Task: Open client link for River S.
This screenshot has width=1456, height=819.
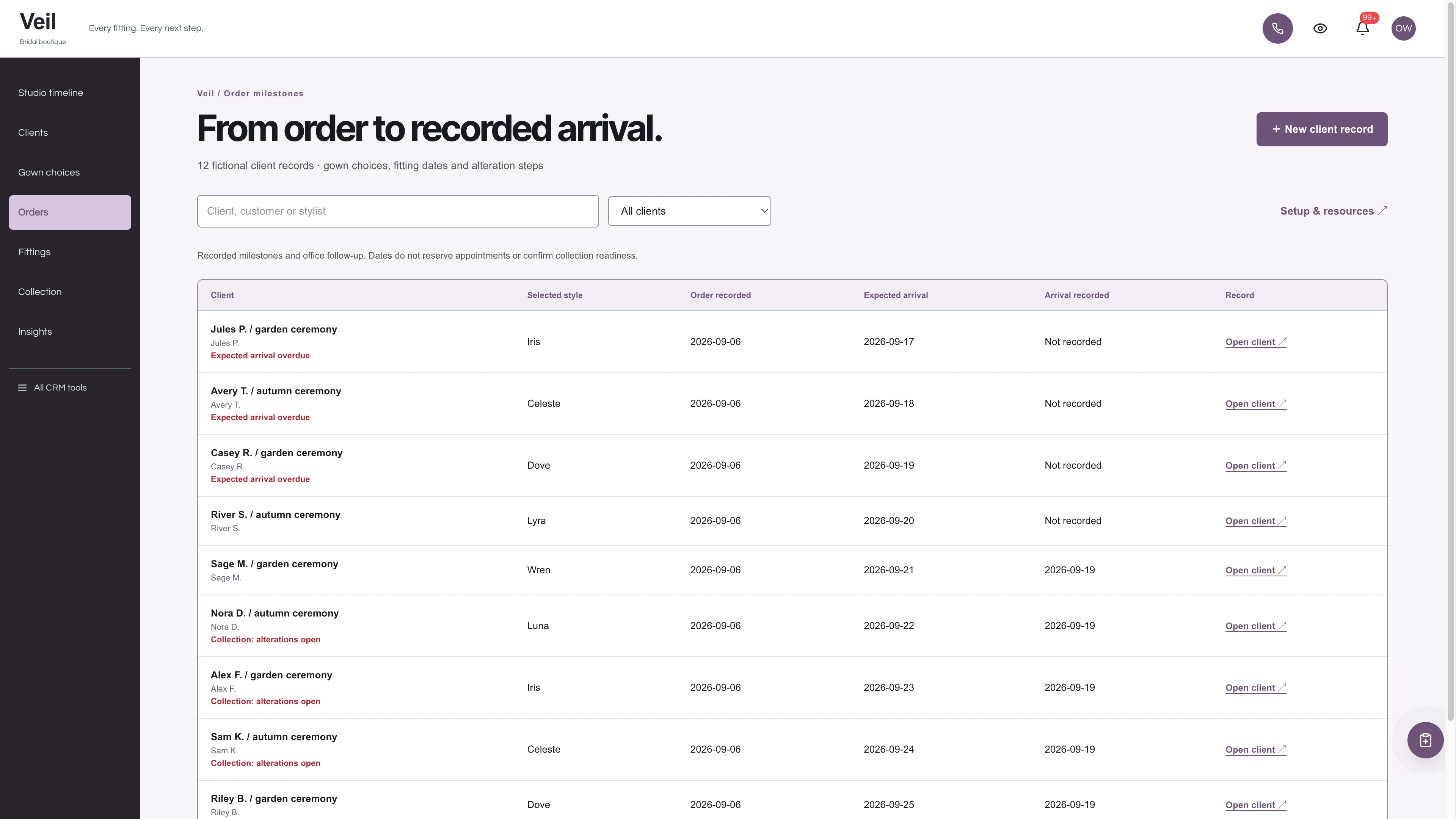Action: 1255,521
